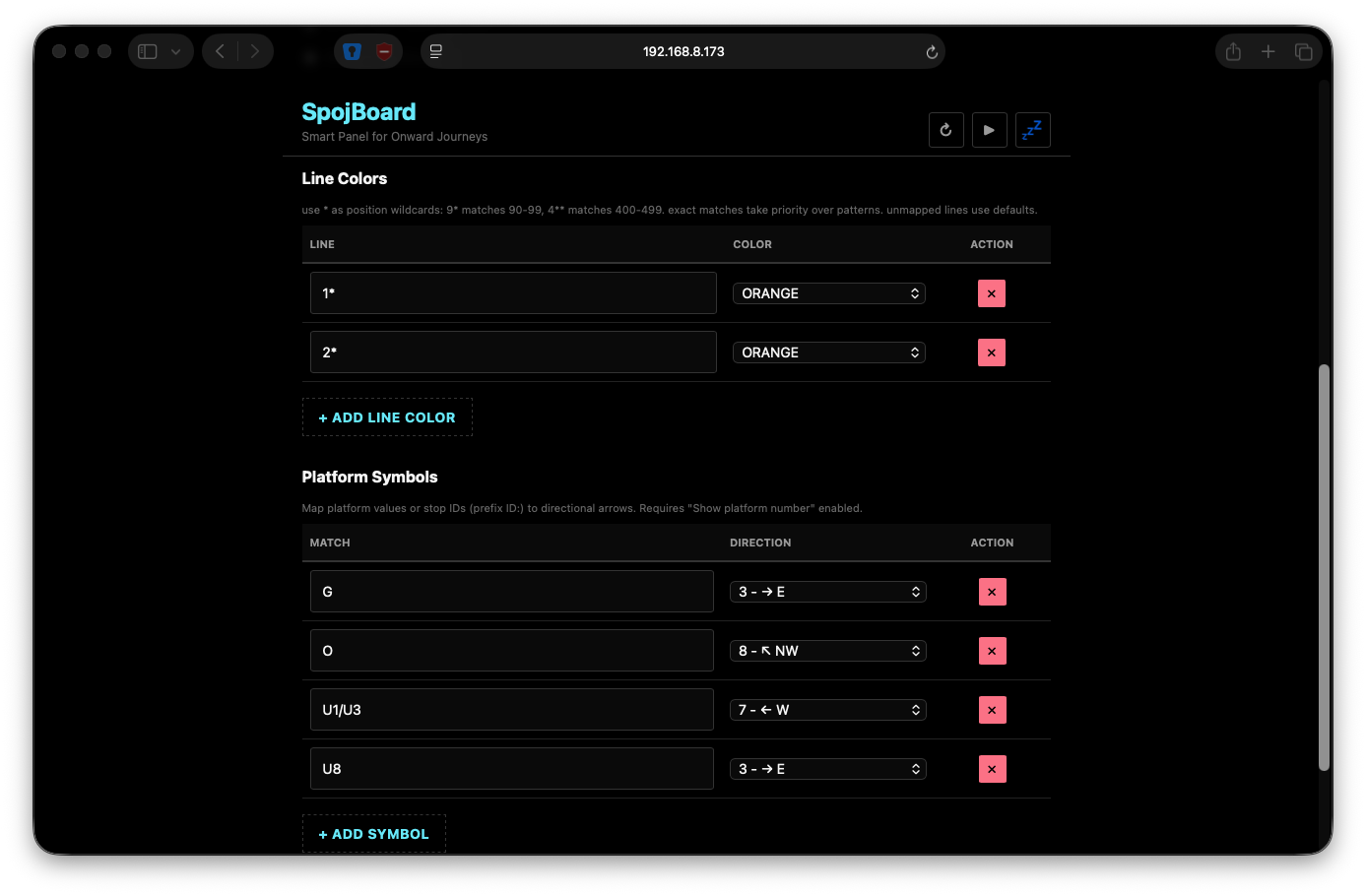
Task: Remove the U1/U3 platform symbol row
Action: point(992,710)
